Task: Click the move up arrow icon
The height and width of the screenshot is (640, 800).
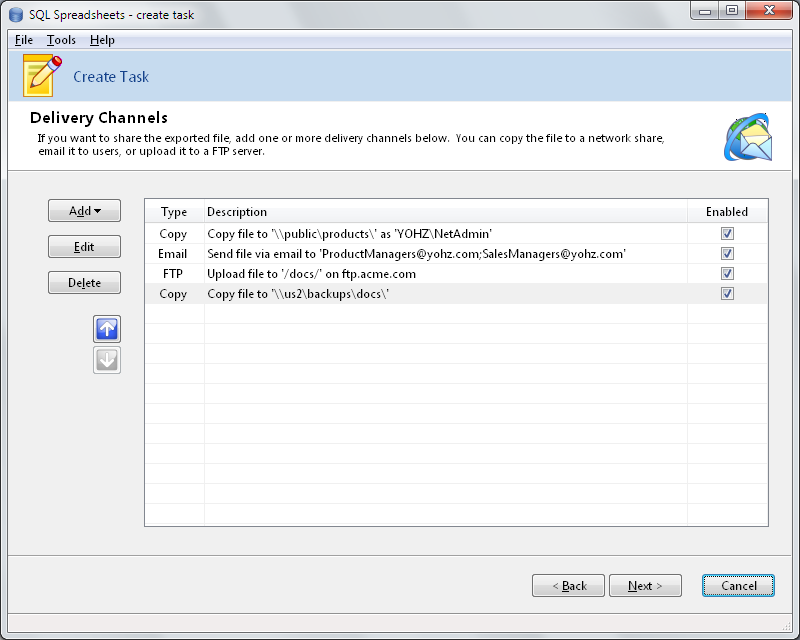Action: tap(107, 329)
